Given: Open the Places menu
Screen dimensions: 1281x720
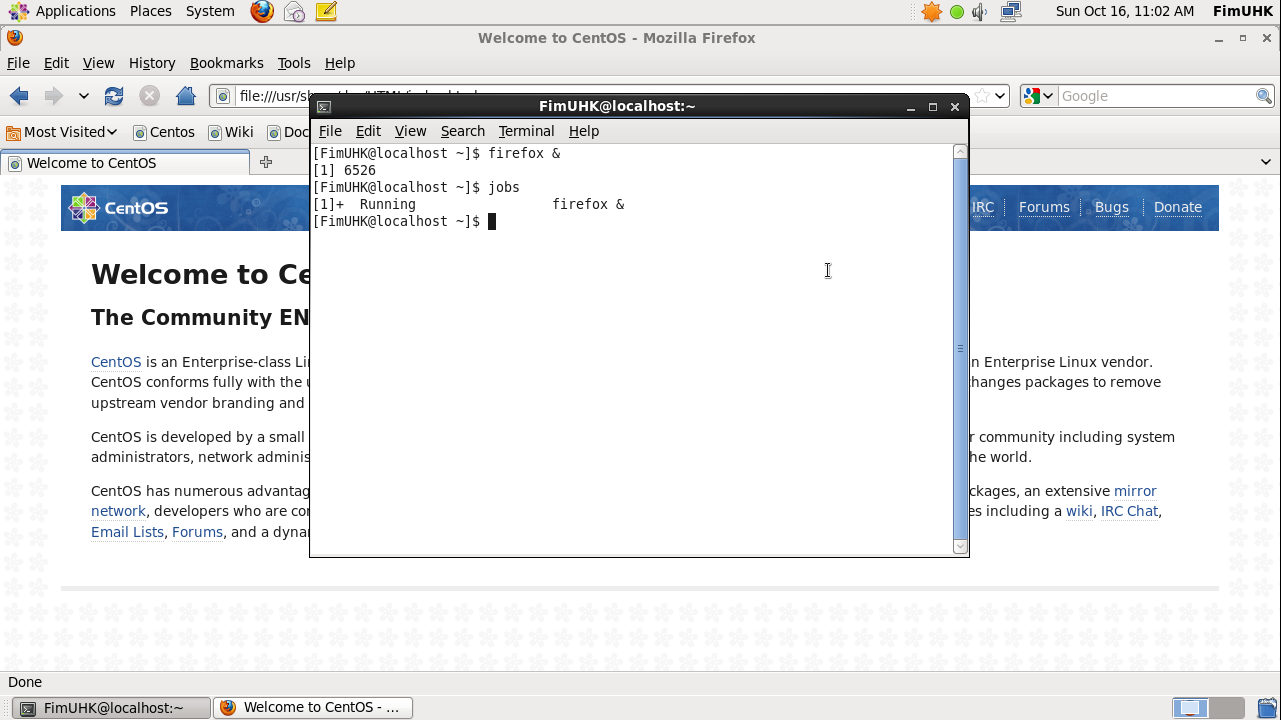Looking at the screenshot, I should (150, 11).
